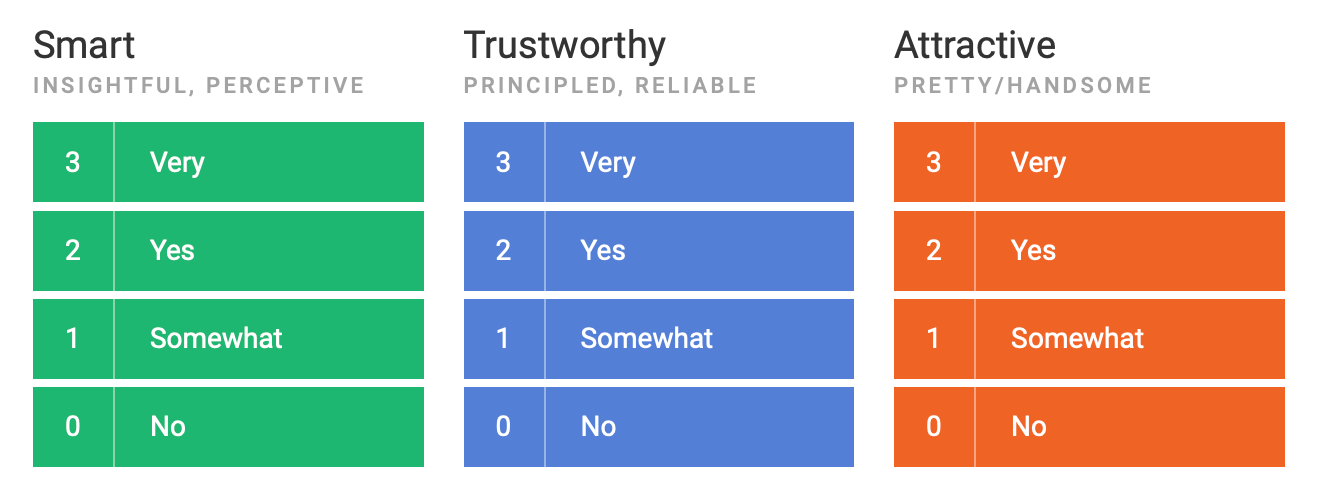Pick 'No' for Trustworthy
1332x496 pixels.
[659, 427]
